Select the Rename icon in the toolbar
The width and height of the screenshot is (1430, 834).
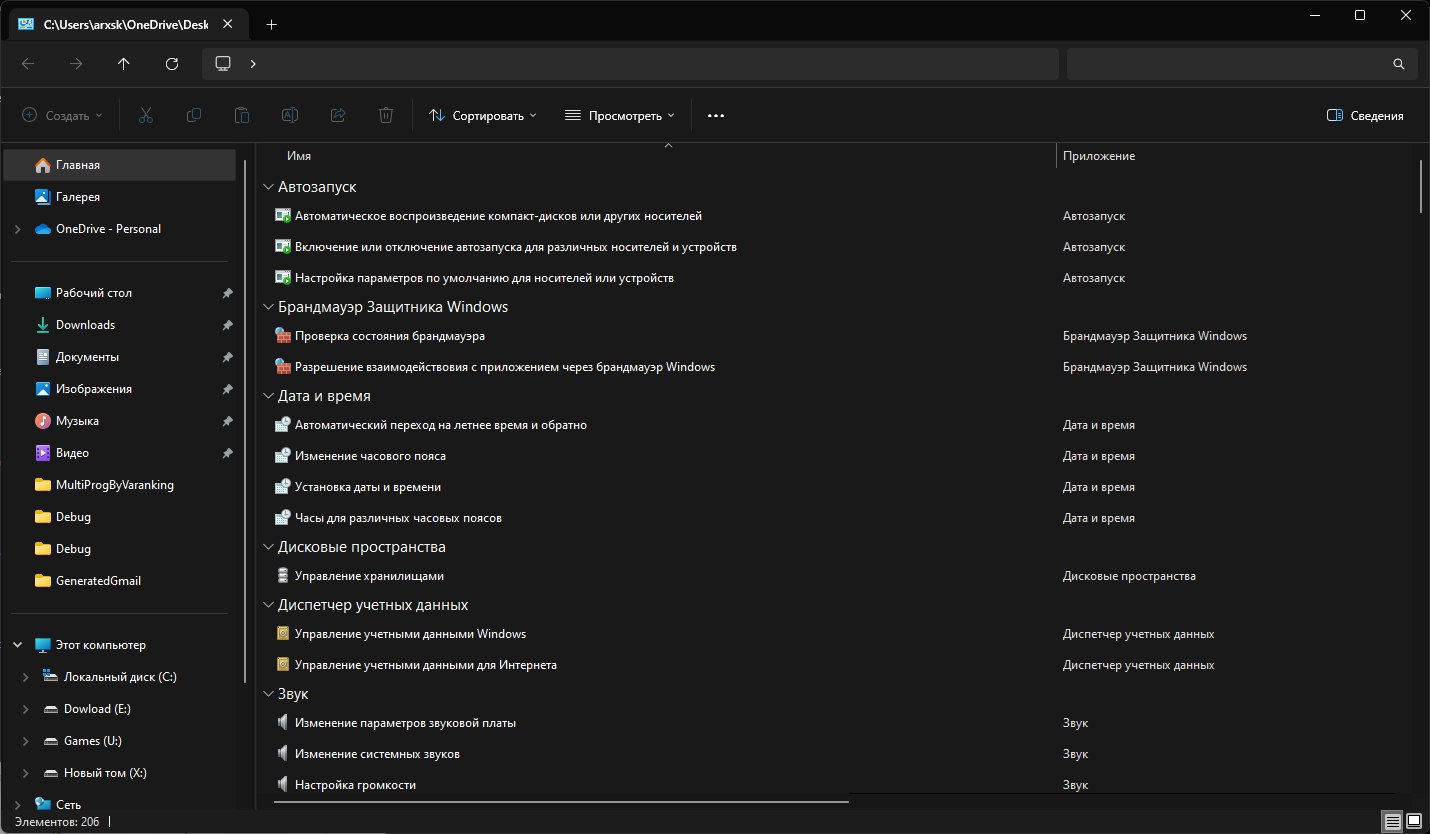(x=290, y=115)
